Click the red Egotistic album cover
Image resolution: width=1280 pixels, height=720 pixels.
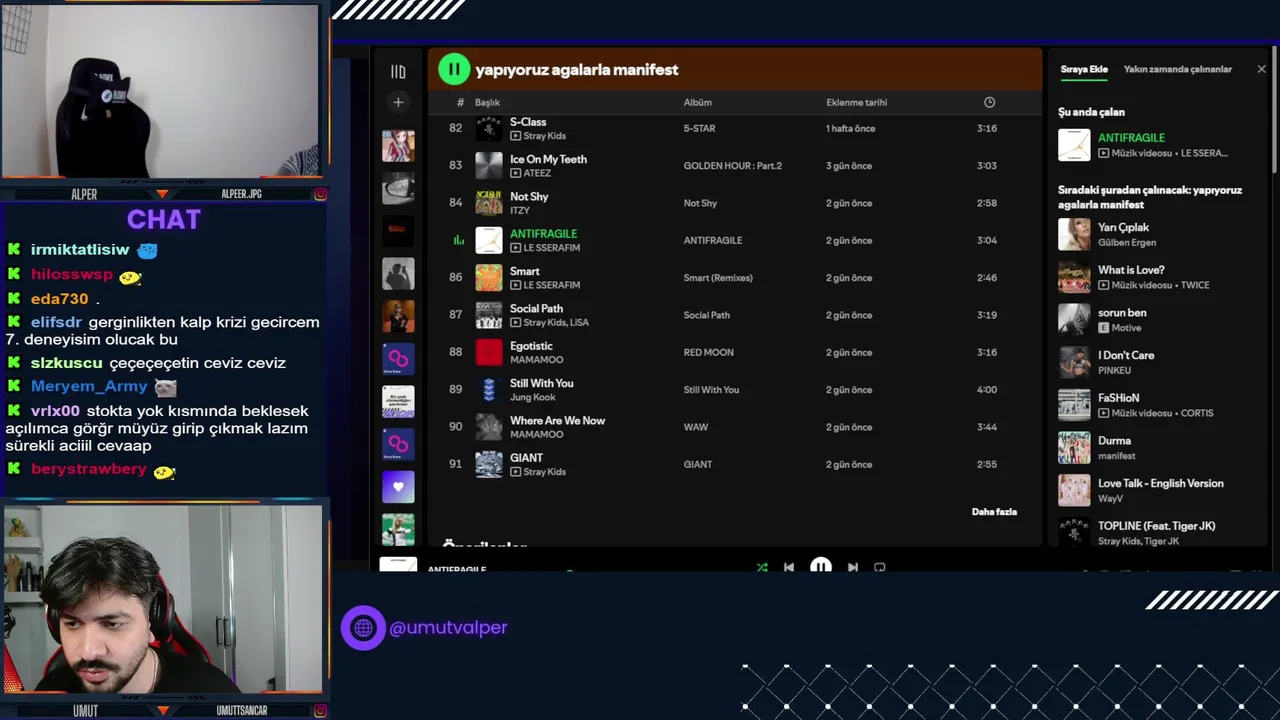(x=488, y=352)
